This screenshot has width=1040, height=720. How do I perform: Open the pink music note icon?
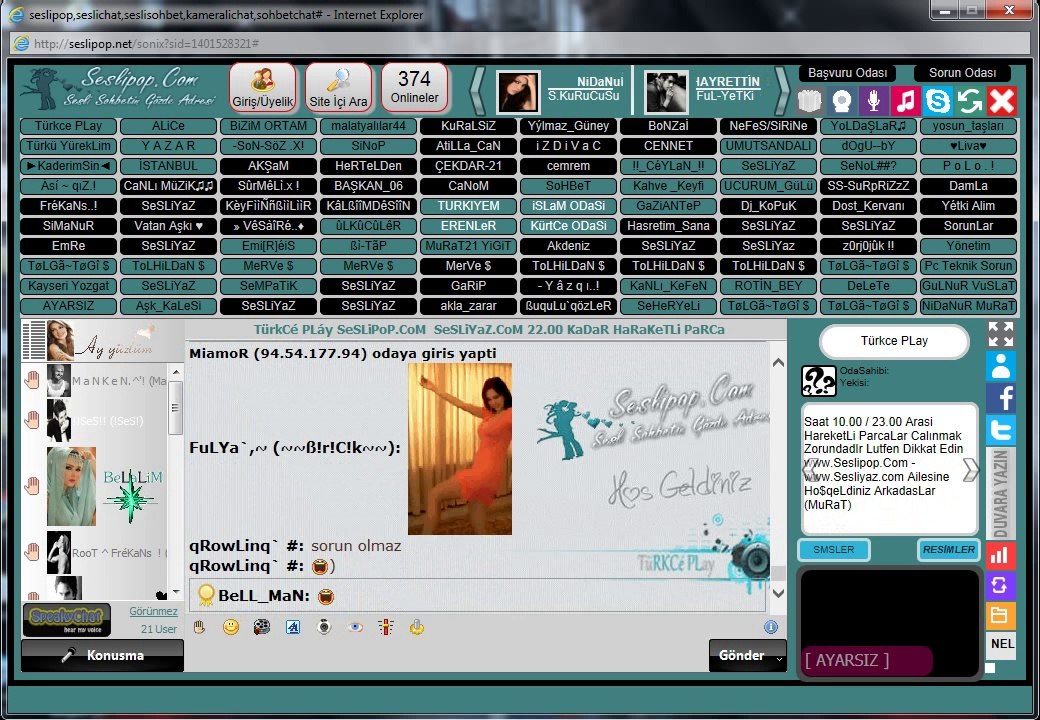tap(905, 101)
